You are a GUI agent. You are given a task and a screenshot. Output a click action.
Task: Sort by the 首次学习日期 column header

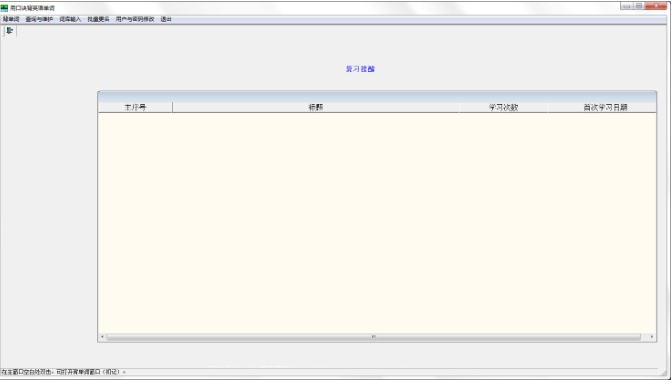coord(603,107)
